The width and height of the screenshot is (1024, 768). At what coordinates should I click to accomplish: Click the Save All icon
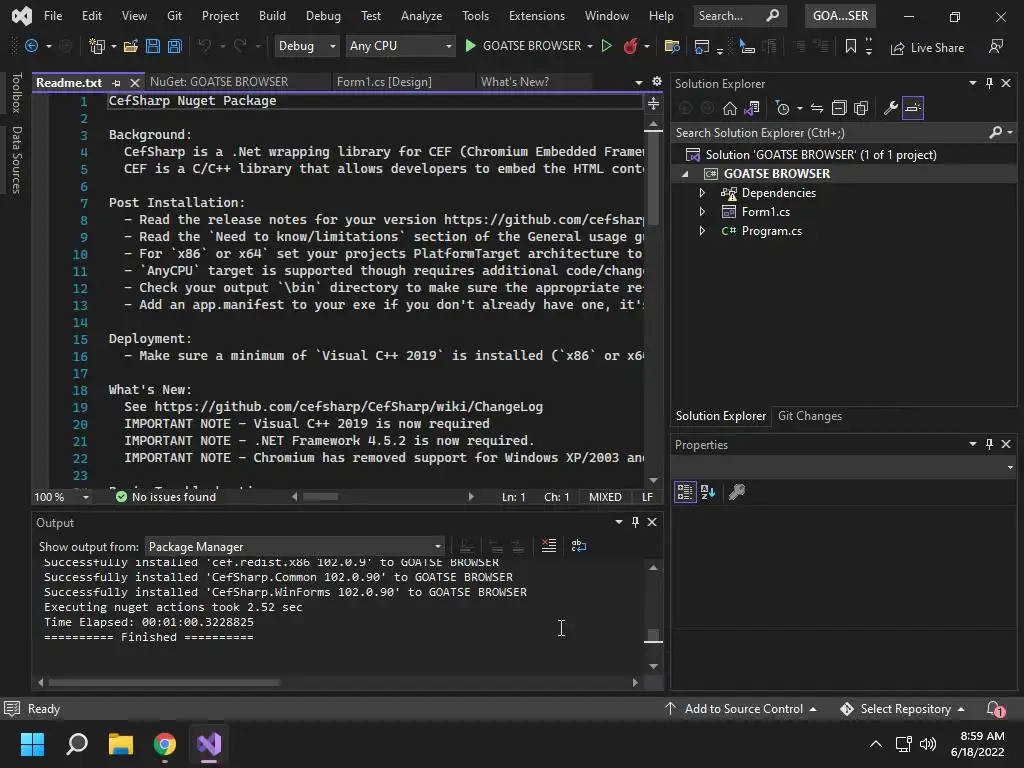tap(175, 46)
